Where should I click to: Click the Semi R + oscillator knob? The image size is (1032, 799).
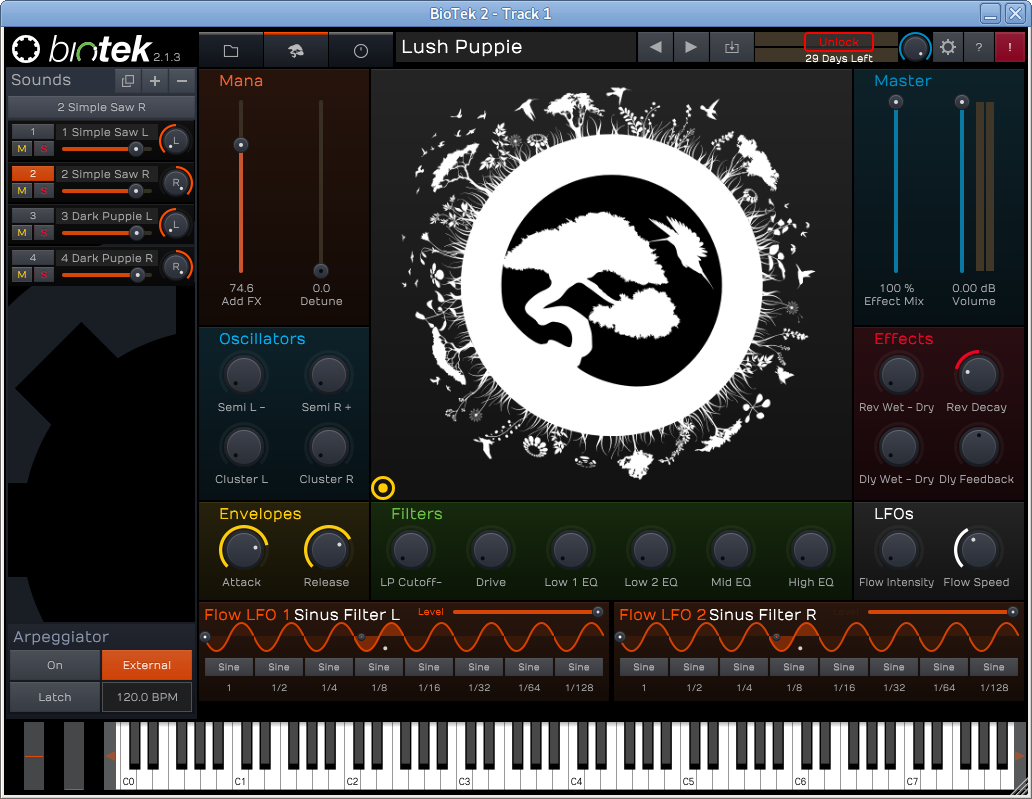coord(327,375)
